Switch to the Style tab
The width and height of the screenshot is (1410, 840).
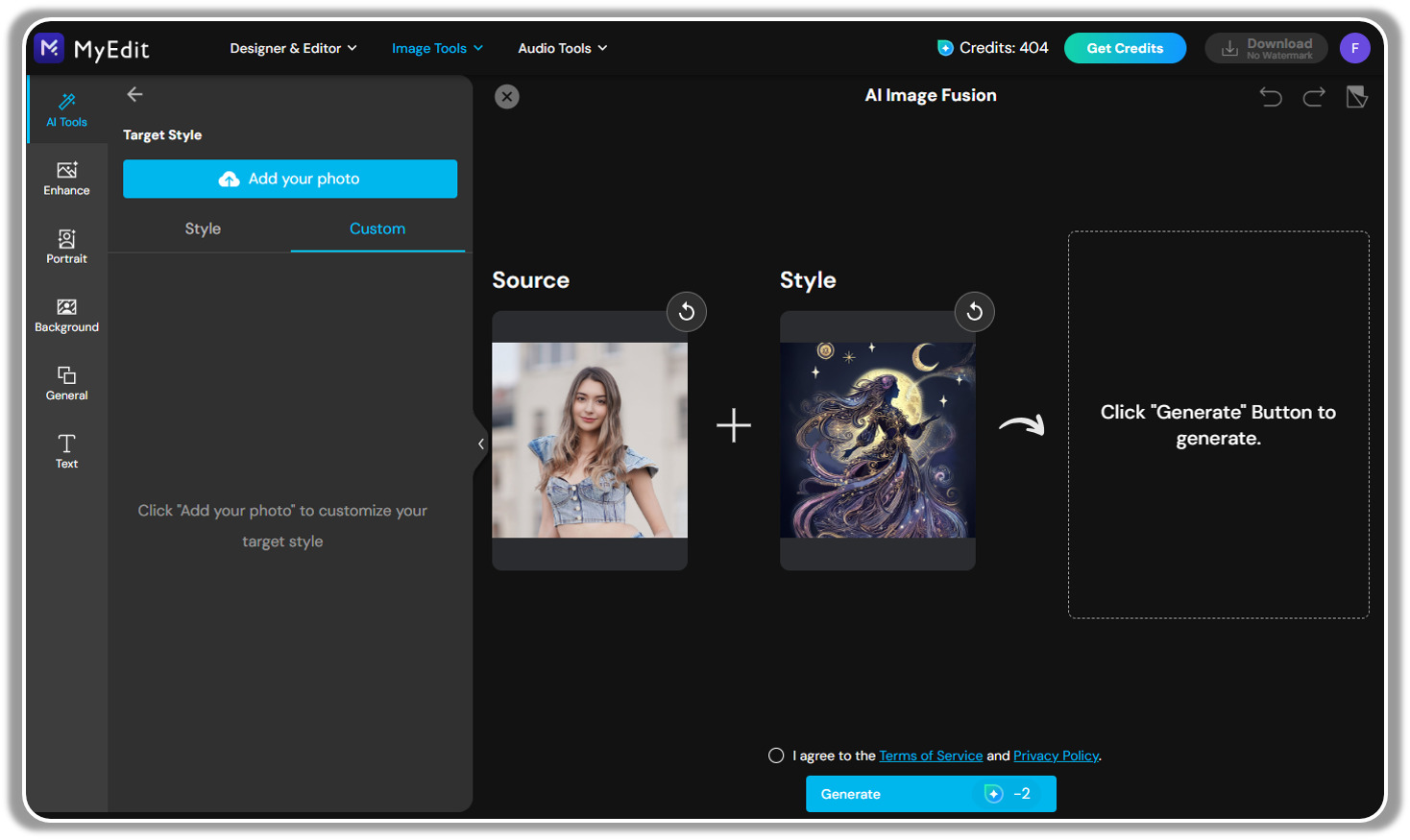202,228
